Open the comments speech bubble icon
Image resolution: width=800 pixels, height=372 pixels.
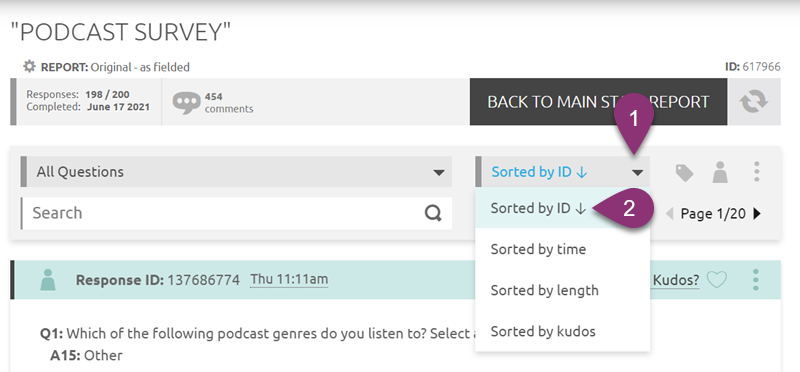[186, 103]
